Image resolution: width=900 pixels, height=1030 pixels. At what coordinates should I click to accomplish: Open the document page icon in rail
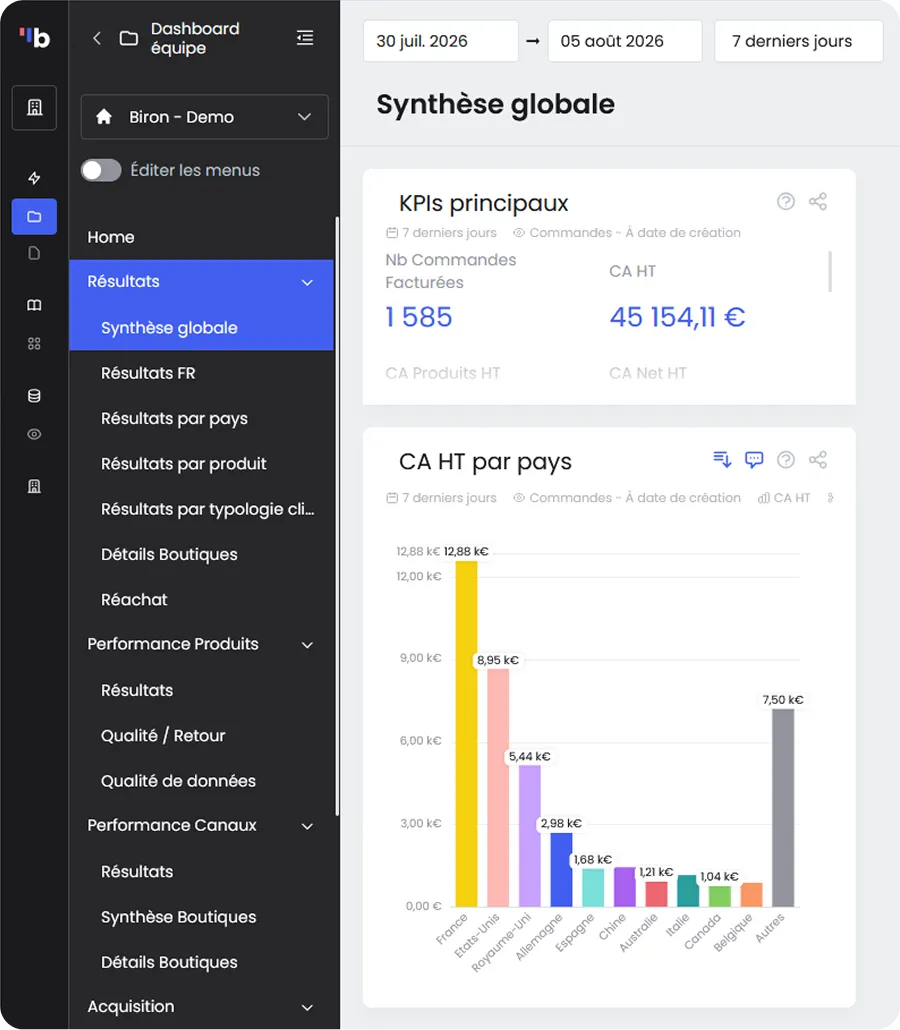(x=34, y=253)
